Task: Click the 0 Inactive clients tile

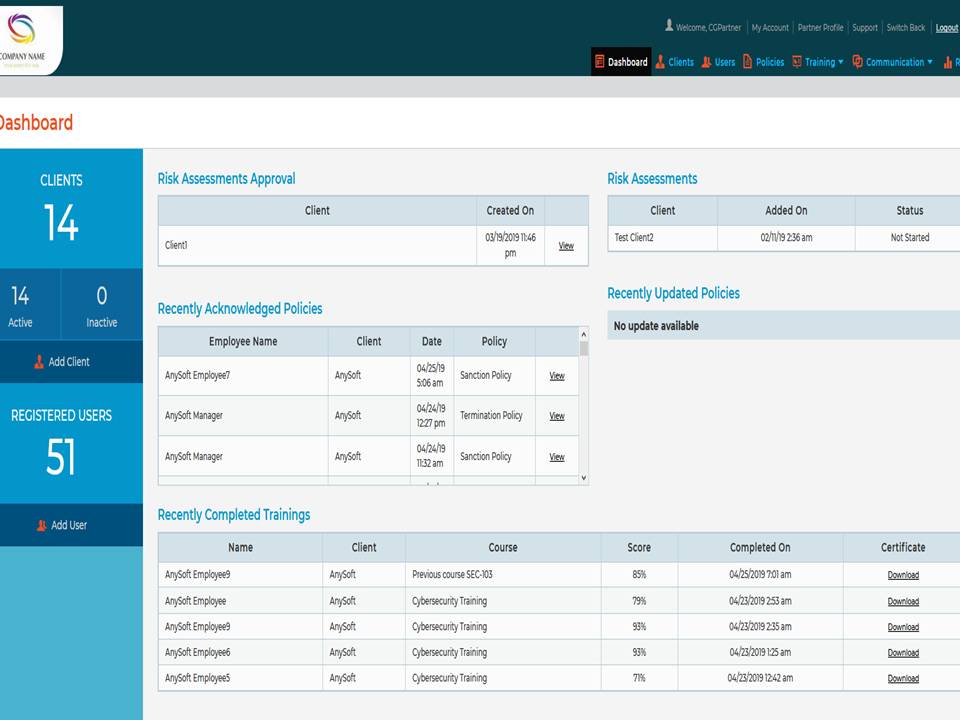Action: (x=102, y=304)
